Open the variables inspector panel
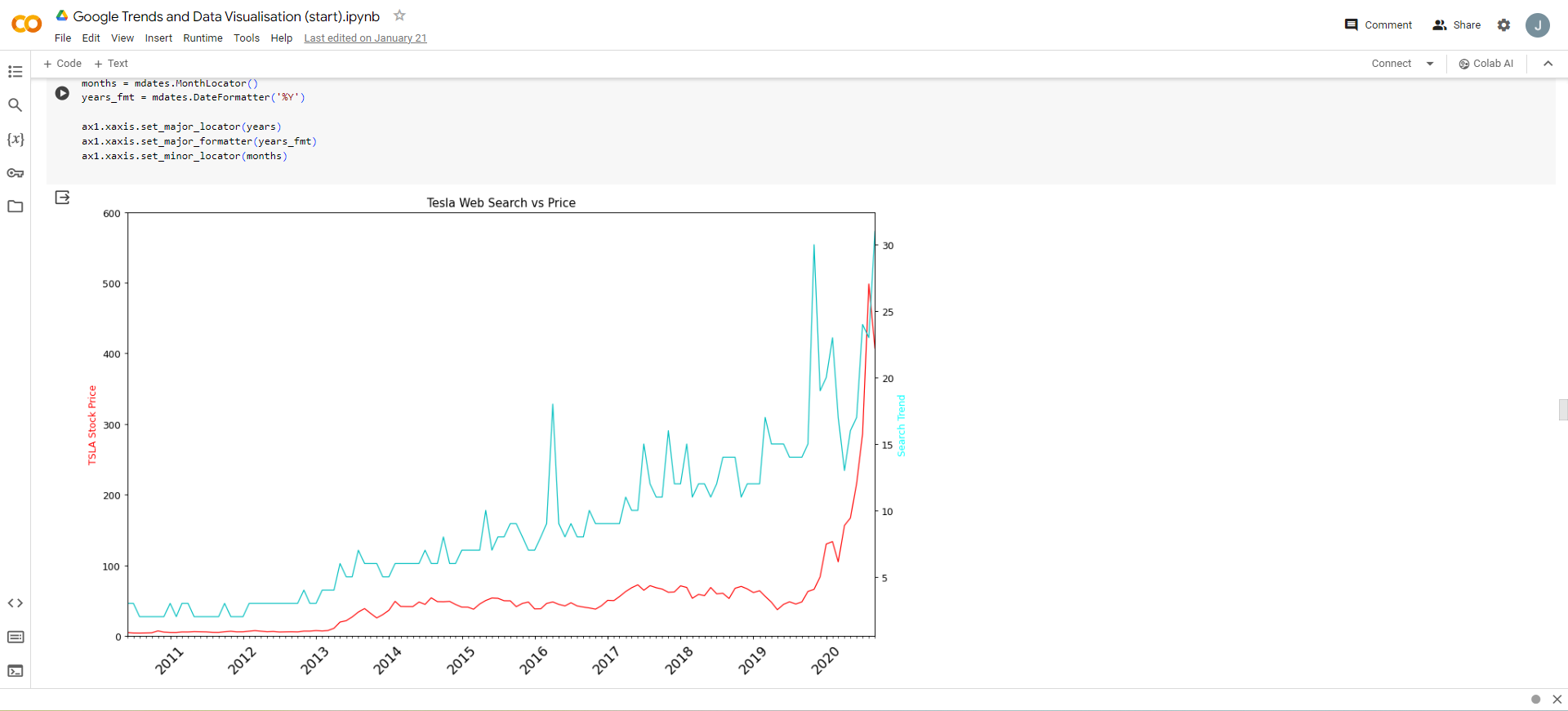1568x711 pixels. pos(15,140)
